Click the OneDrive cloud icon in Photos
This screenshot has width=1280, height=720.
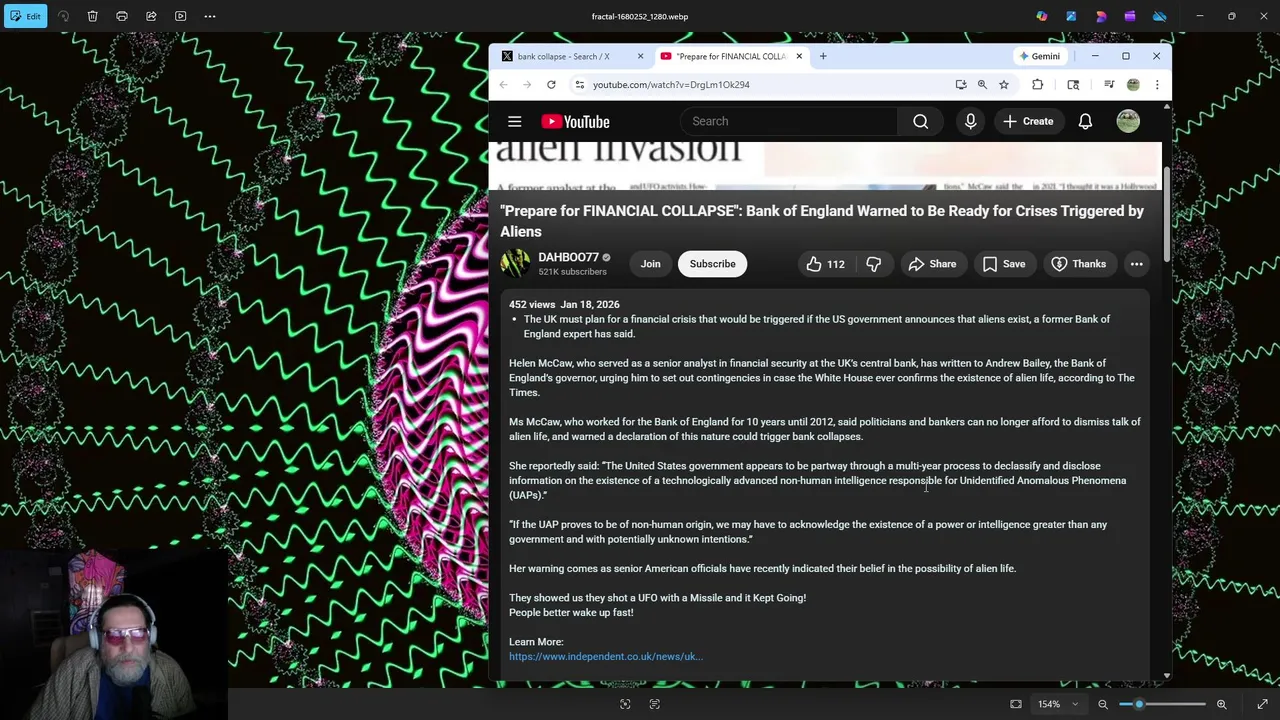click(x=1160, y=16)
